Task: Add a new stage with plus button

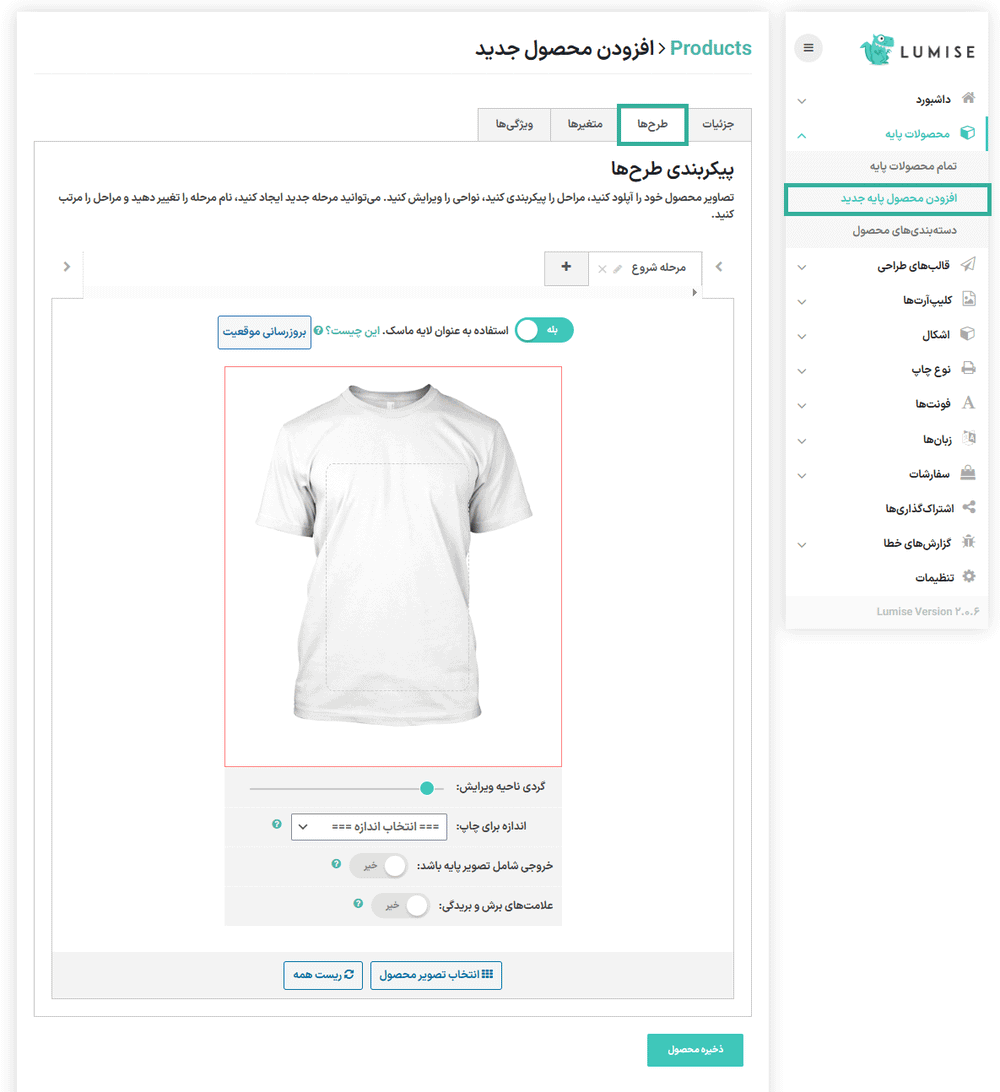Action: pos(567,267)
